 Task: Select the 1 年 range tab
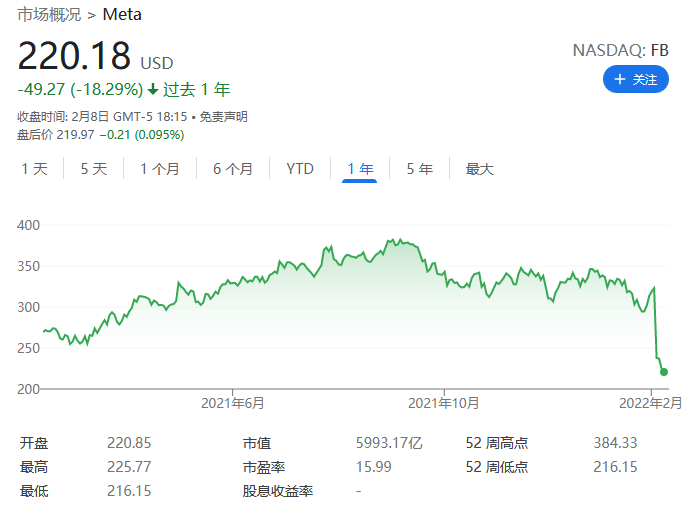point(360,169)
